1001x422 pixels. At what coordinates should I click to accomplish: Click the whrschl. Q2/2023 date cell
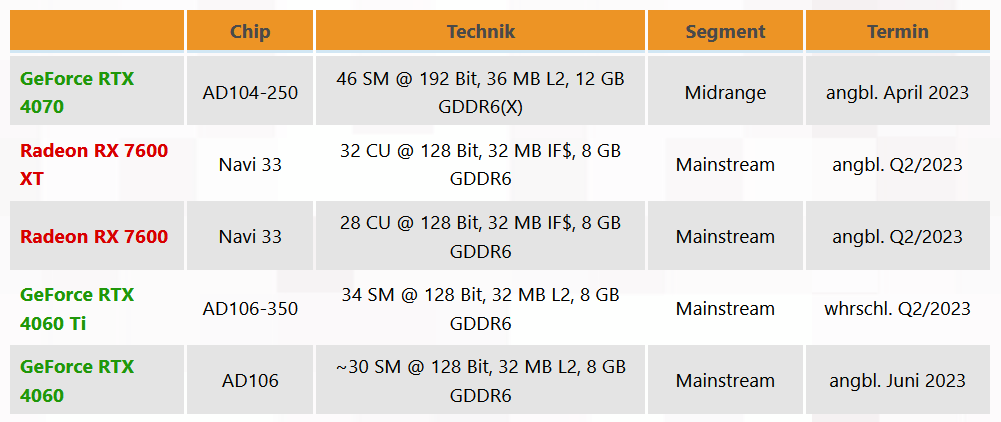pyautogui.click(x=898, y=309)
